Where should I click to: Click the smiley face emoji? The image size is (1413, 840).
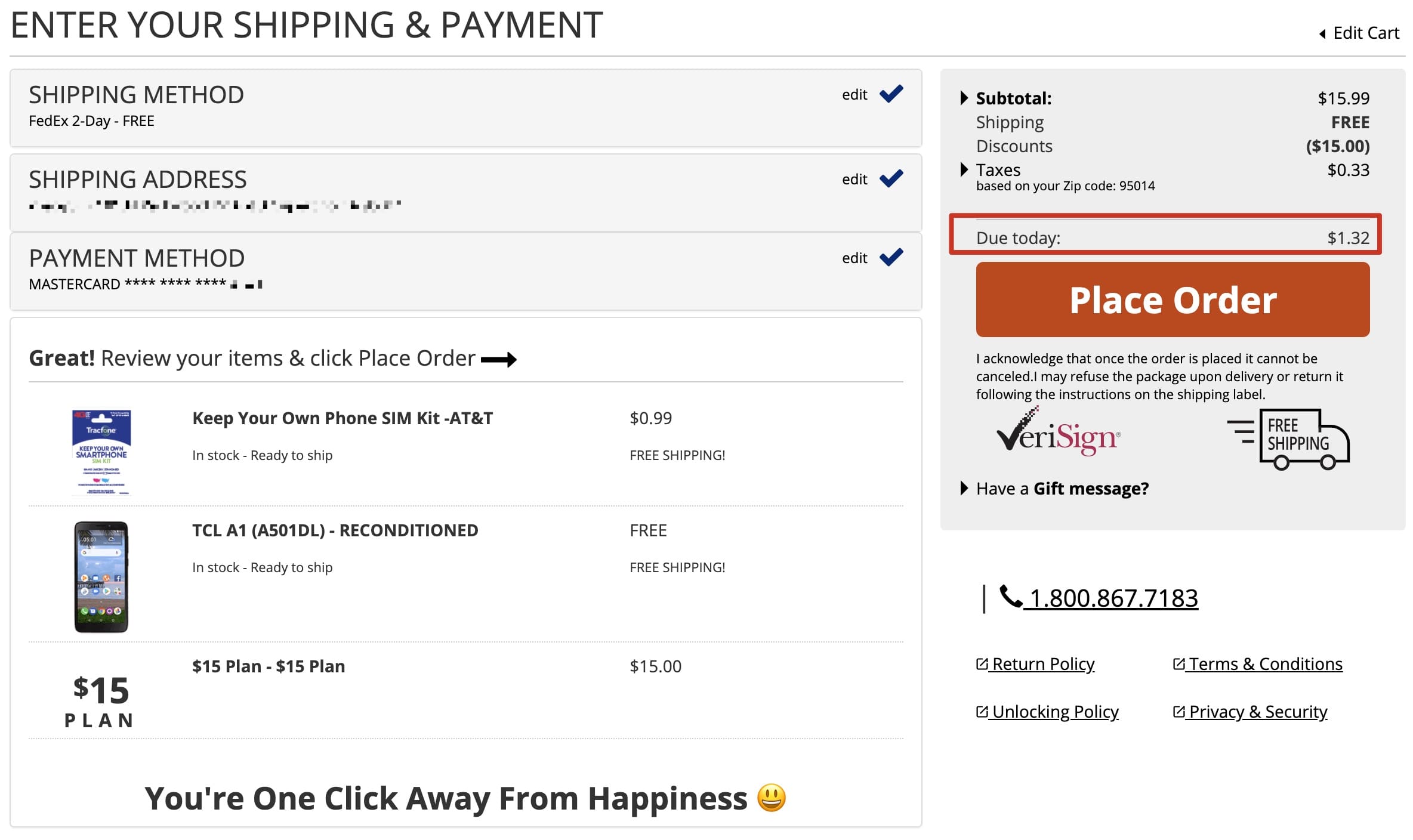click(x=772, y=798)
